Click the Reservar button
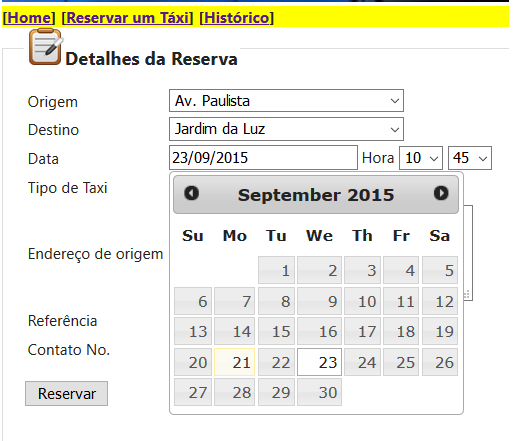Image resolution: width=526 pixels, height=441 pixels. (66, 393)
